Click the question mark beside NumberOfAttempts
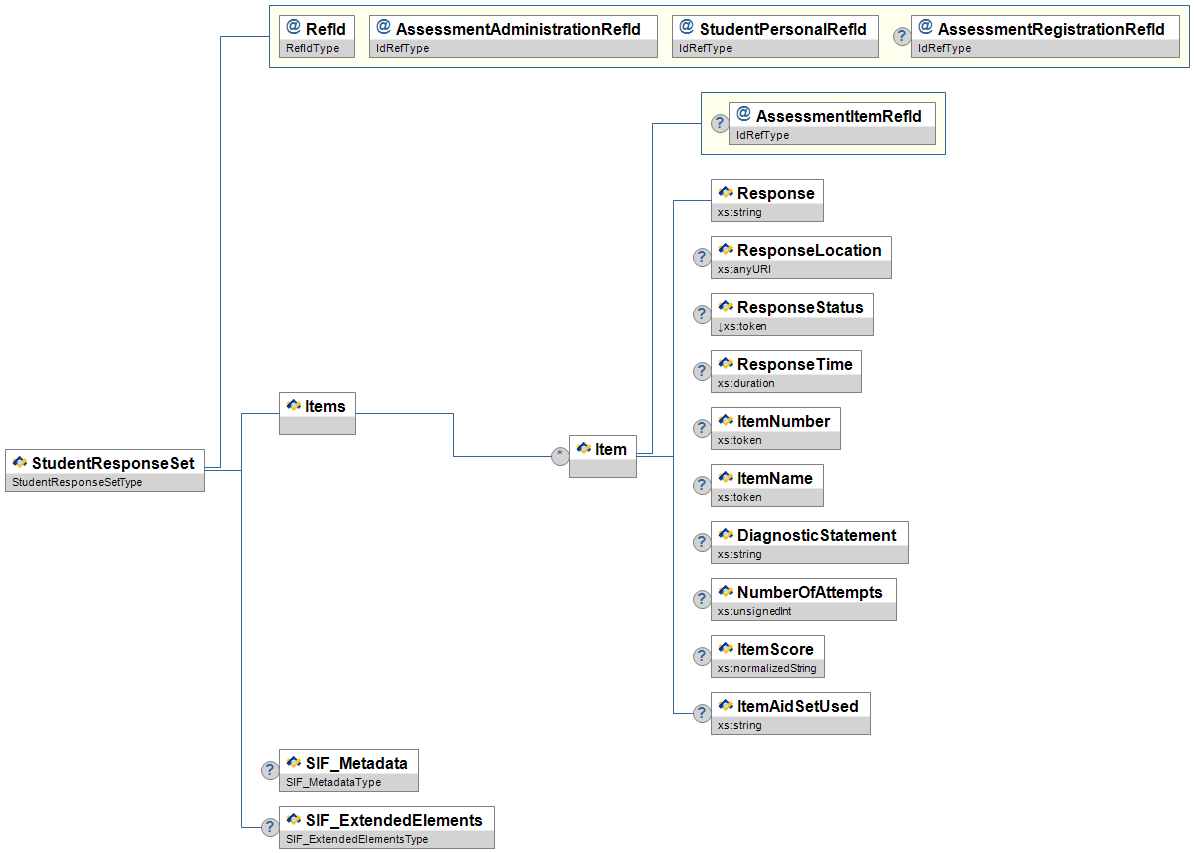 pos(702,600)
